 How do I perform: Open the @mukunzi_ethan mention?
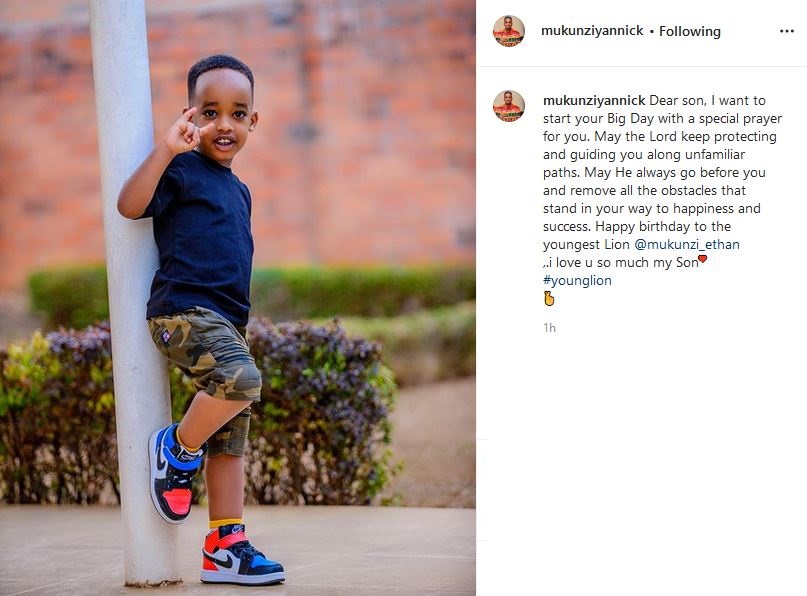click(x=687, y=244)
